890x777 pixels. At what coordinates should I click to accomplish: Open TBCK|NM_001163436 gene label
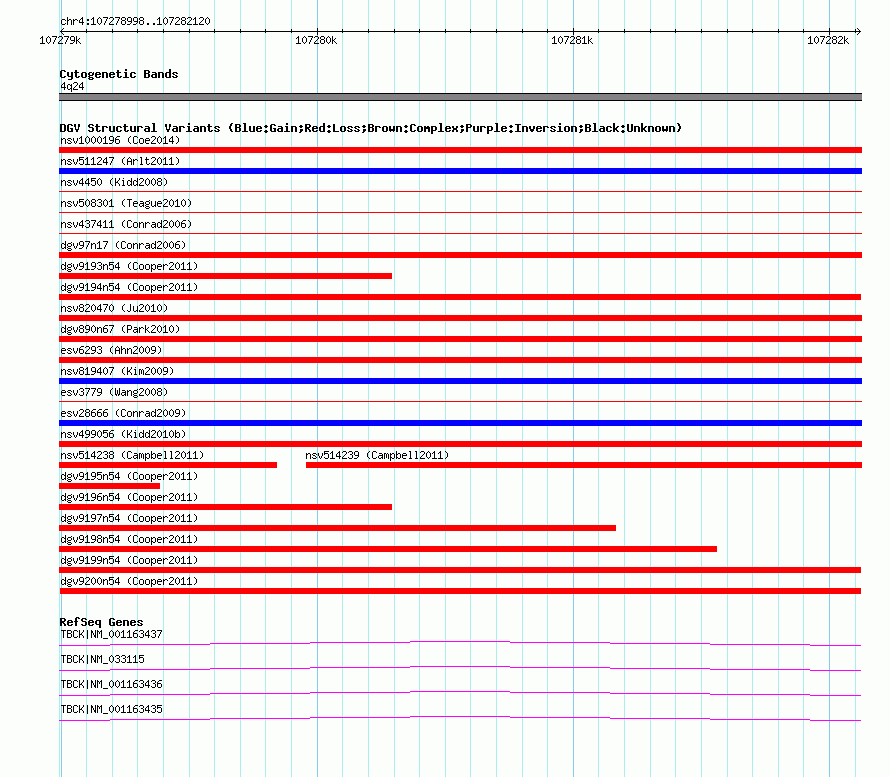pos(111,684)
